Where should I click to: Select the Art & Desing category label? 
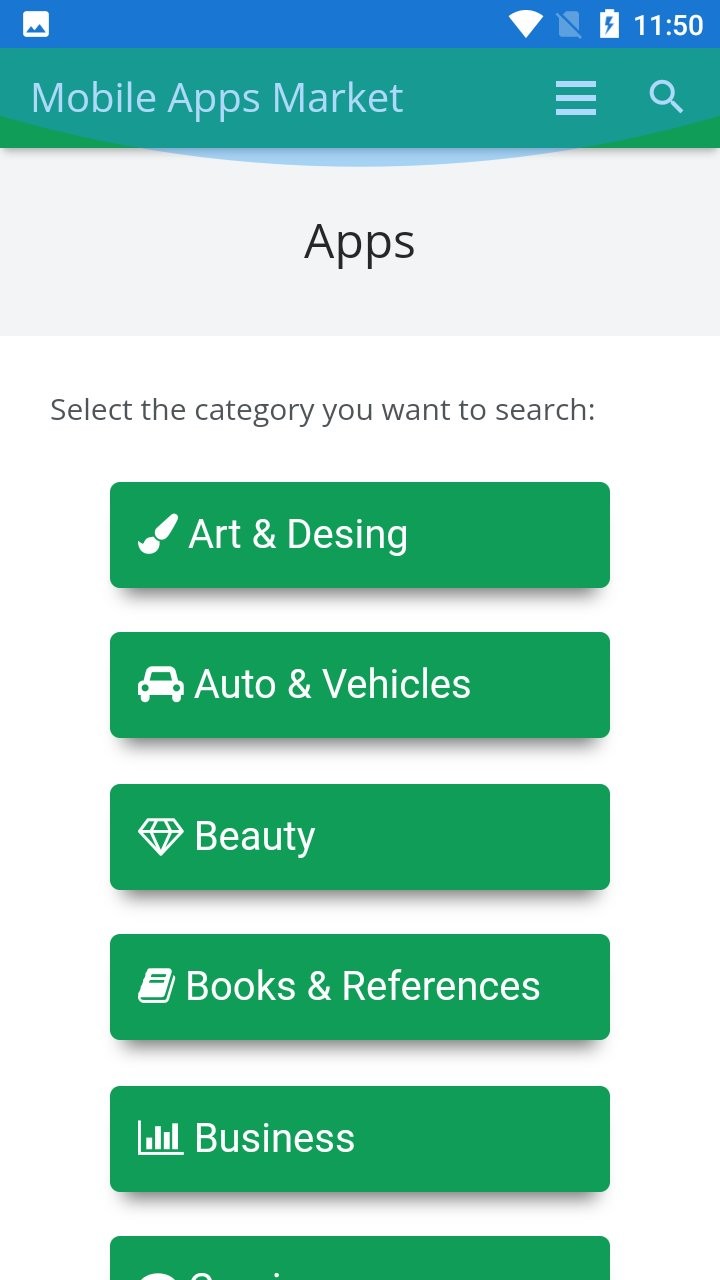[x=298, y=534]
